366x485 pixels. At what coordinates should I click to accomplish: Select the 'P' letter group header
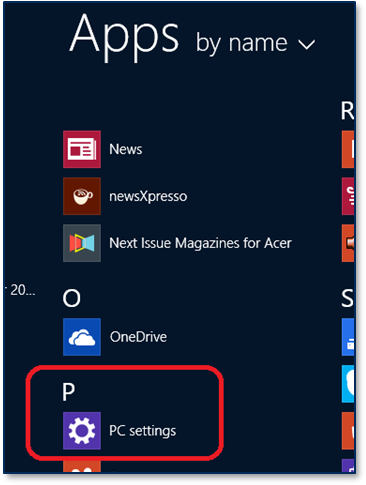tap(68, 392)
